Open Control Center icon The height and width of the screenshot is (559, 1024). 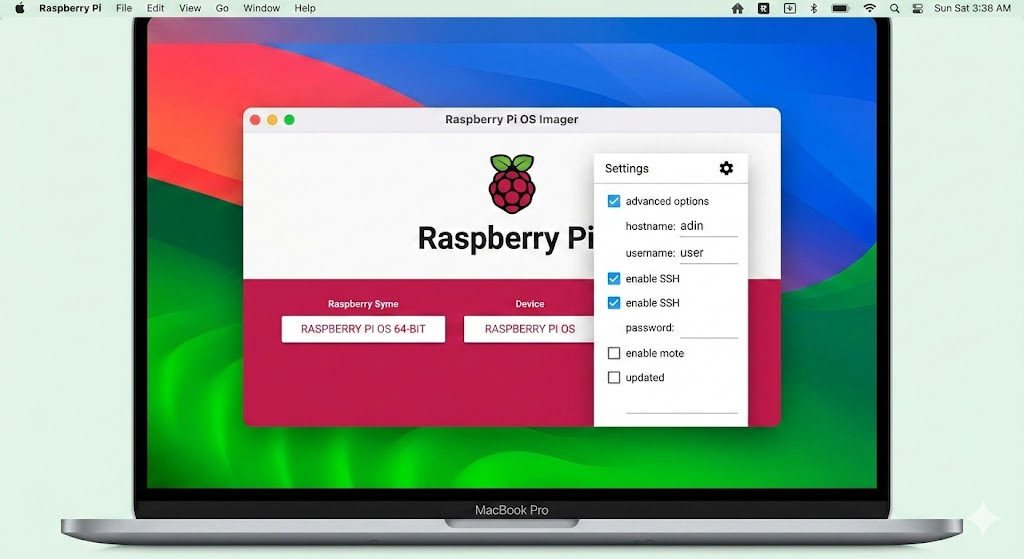point(918,8)
